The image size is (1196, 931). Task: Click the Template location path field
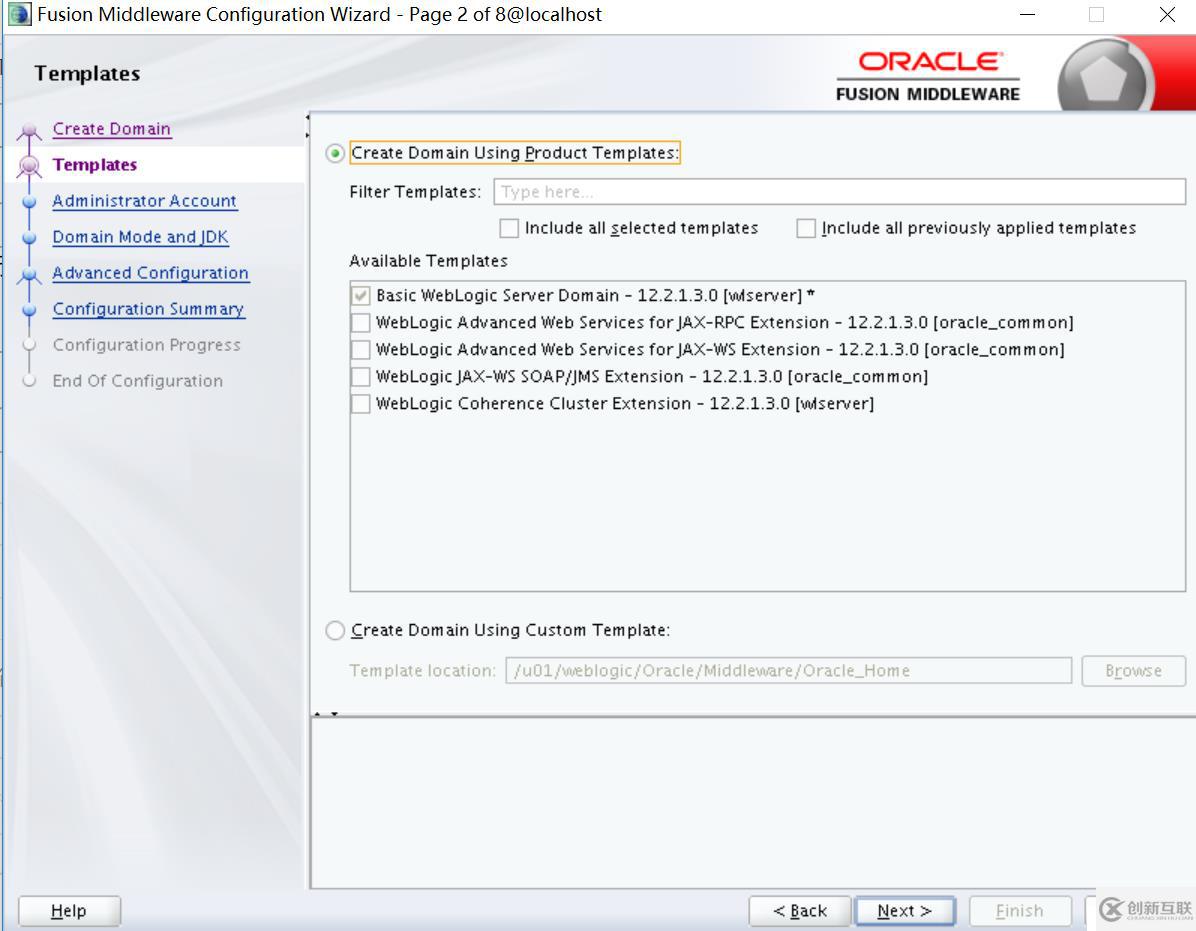(x=788, y=671)
